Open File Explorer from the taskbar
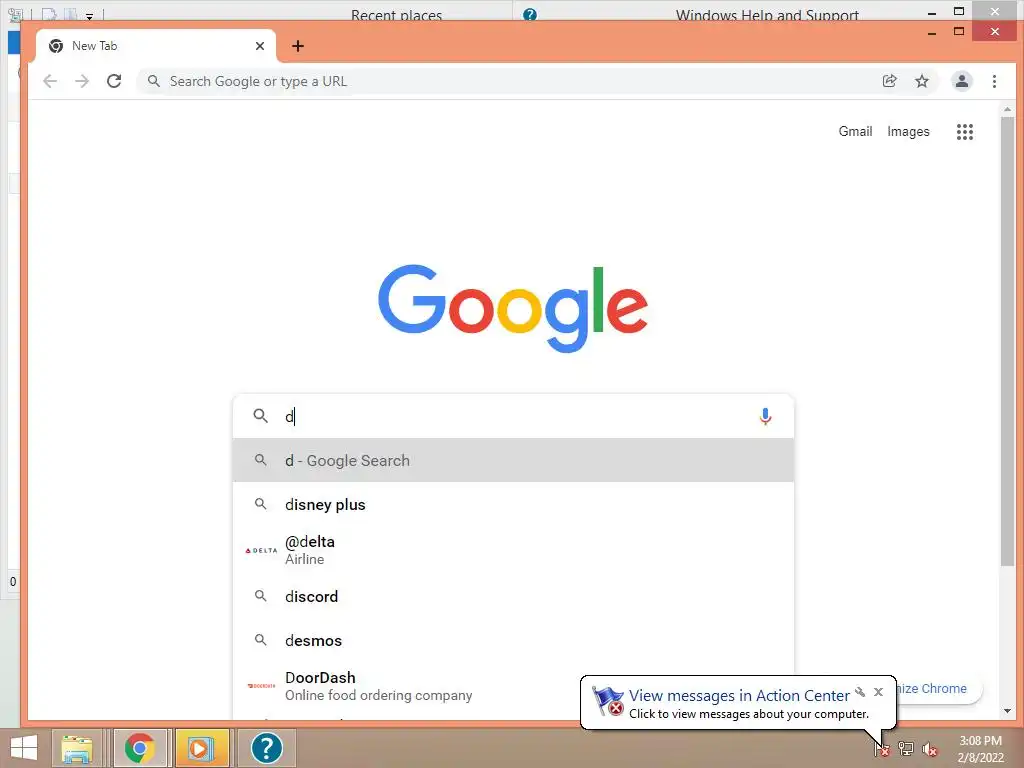 76,748
